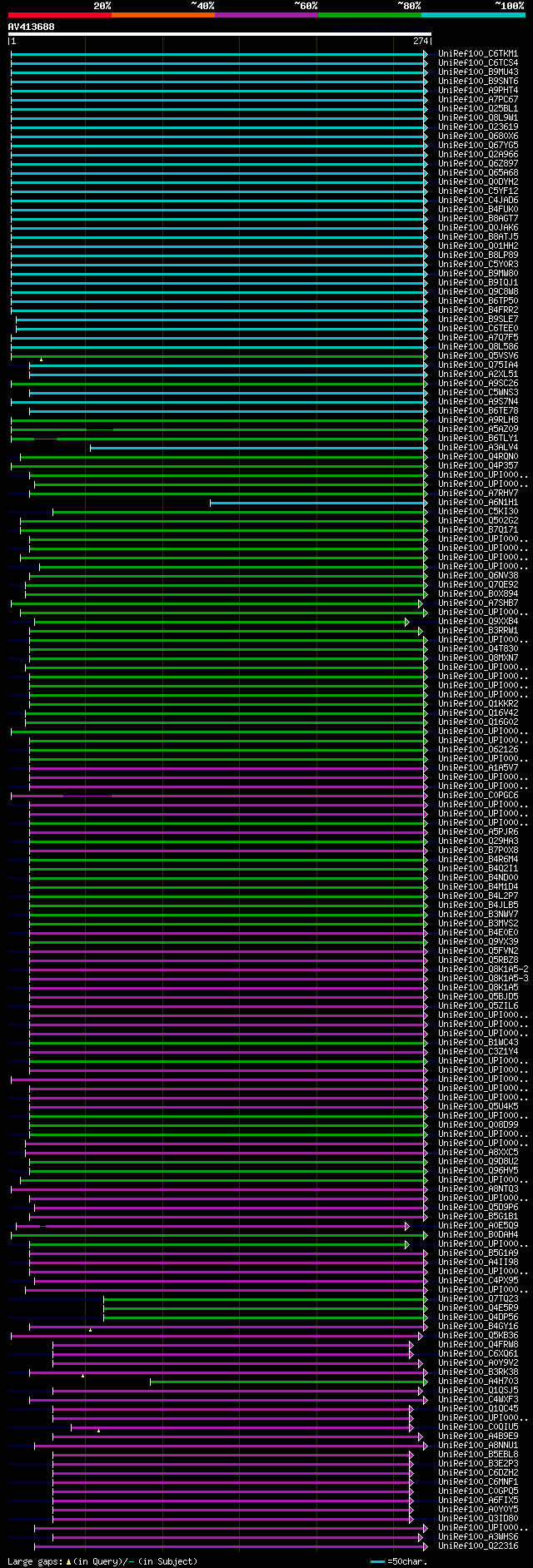
Task: Click label UniRef100_C5KI30
Action: click(478, 512)
